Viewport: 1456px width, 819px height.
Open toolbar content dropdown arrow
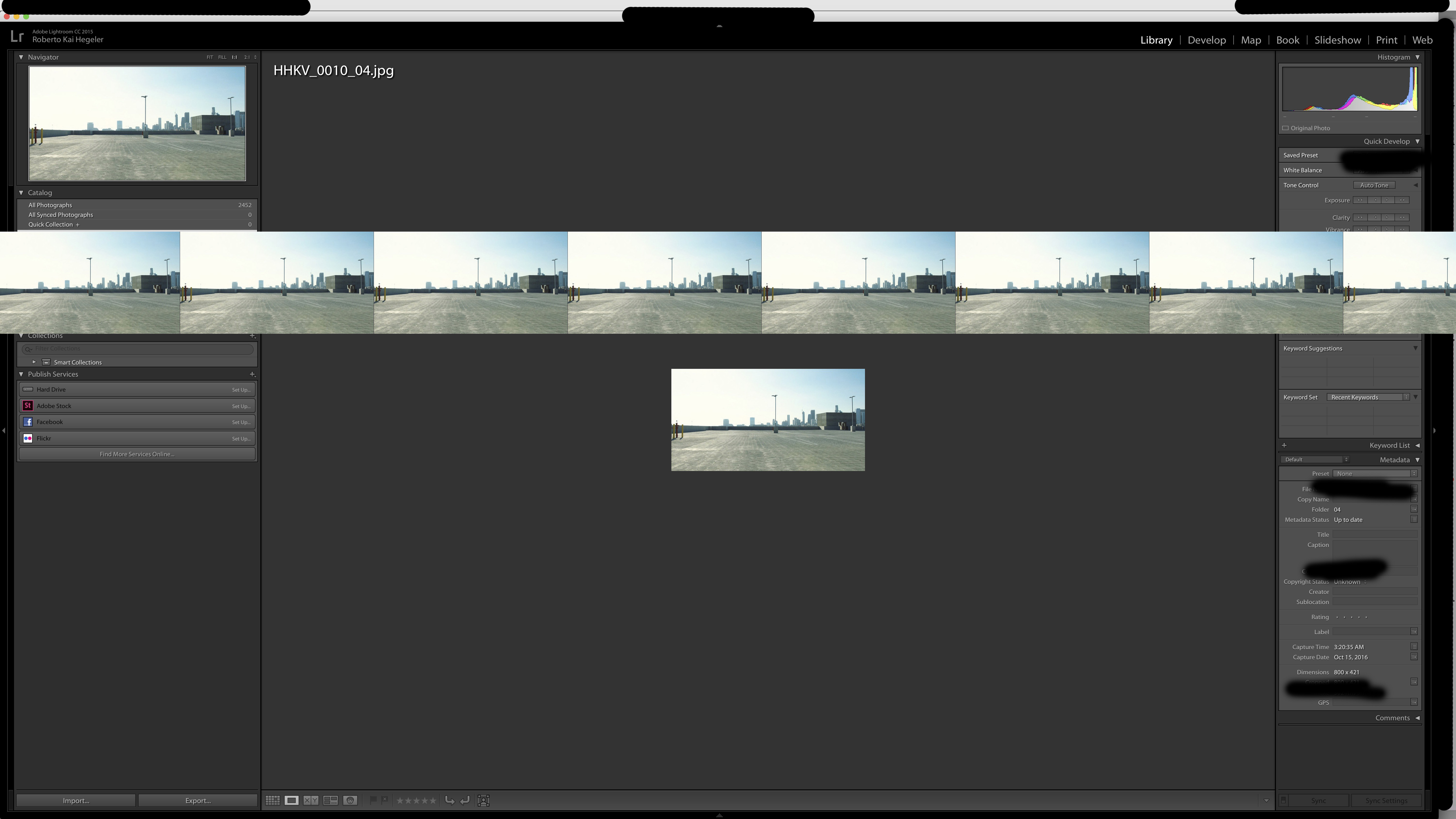click(x=1266, y=800)
